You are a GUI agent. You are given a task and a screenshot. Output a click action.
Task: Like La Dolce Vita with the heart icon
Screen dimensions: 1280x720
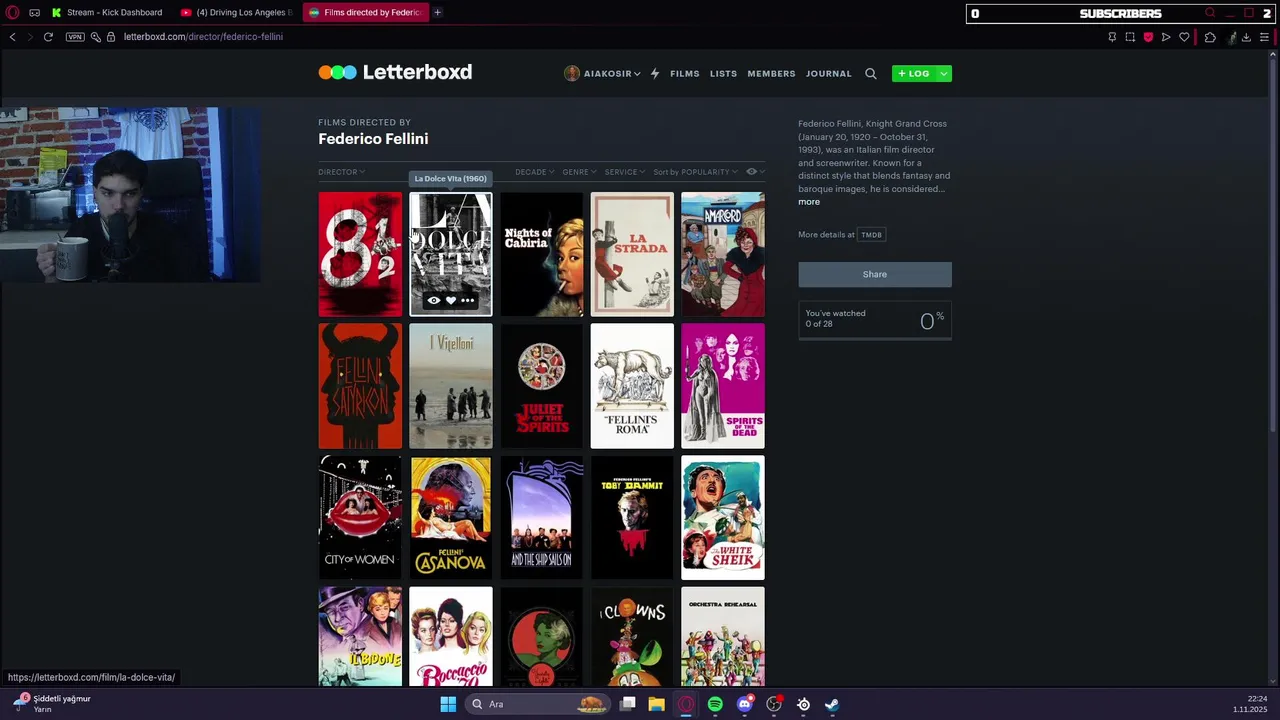(451, 300)
